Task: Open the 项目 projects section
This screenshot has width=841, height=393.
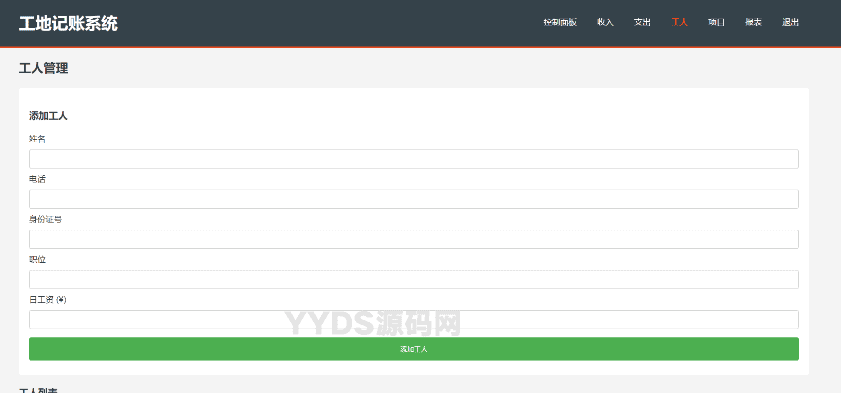Action: tap(716, 22)
